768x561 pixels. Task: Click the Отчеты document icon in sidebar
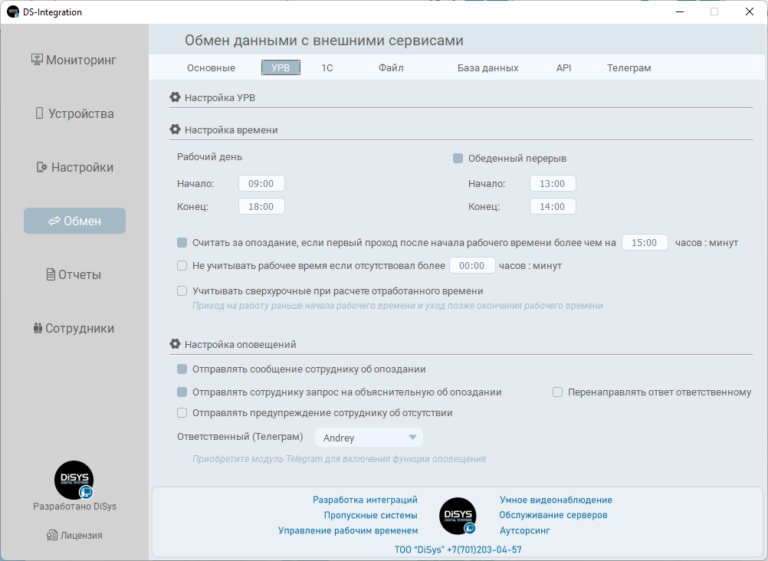[50, 275]
